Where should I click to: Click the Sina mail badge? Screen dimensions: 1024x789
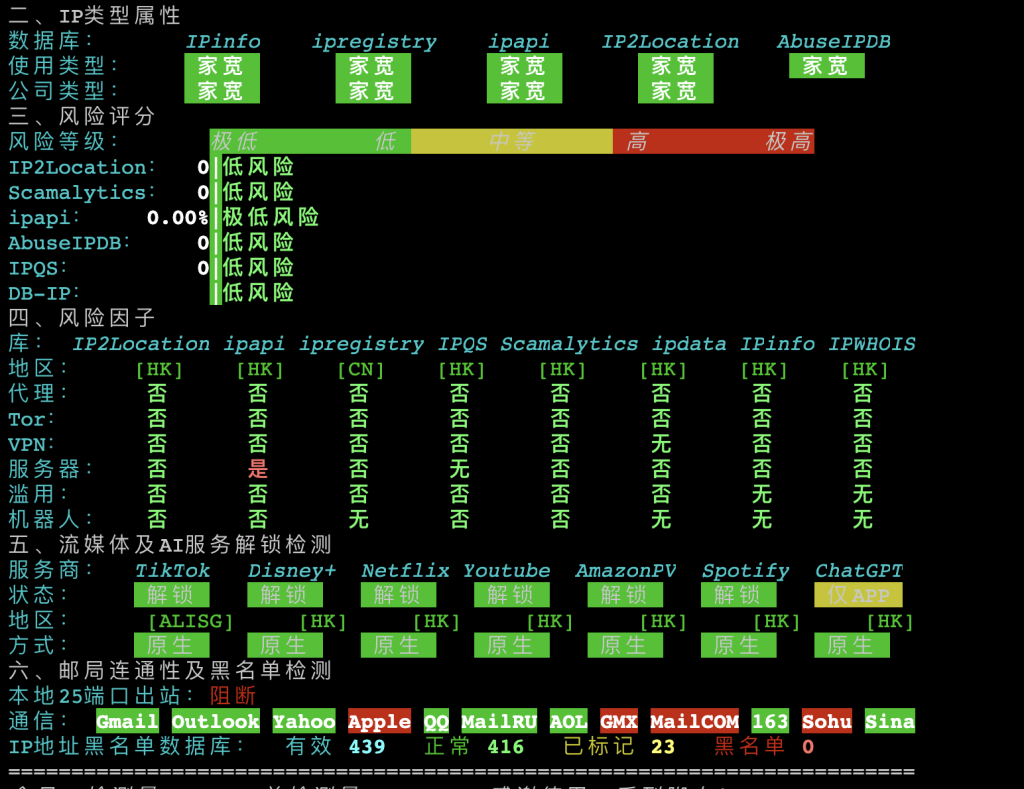click(x=889, y=721)
